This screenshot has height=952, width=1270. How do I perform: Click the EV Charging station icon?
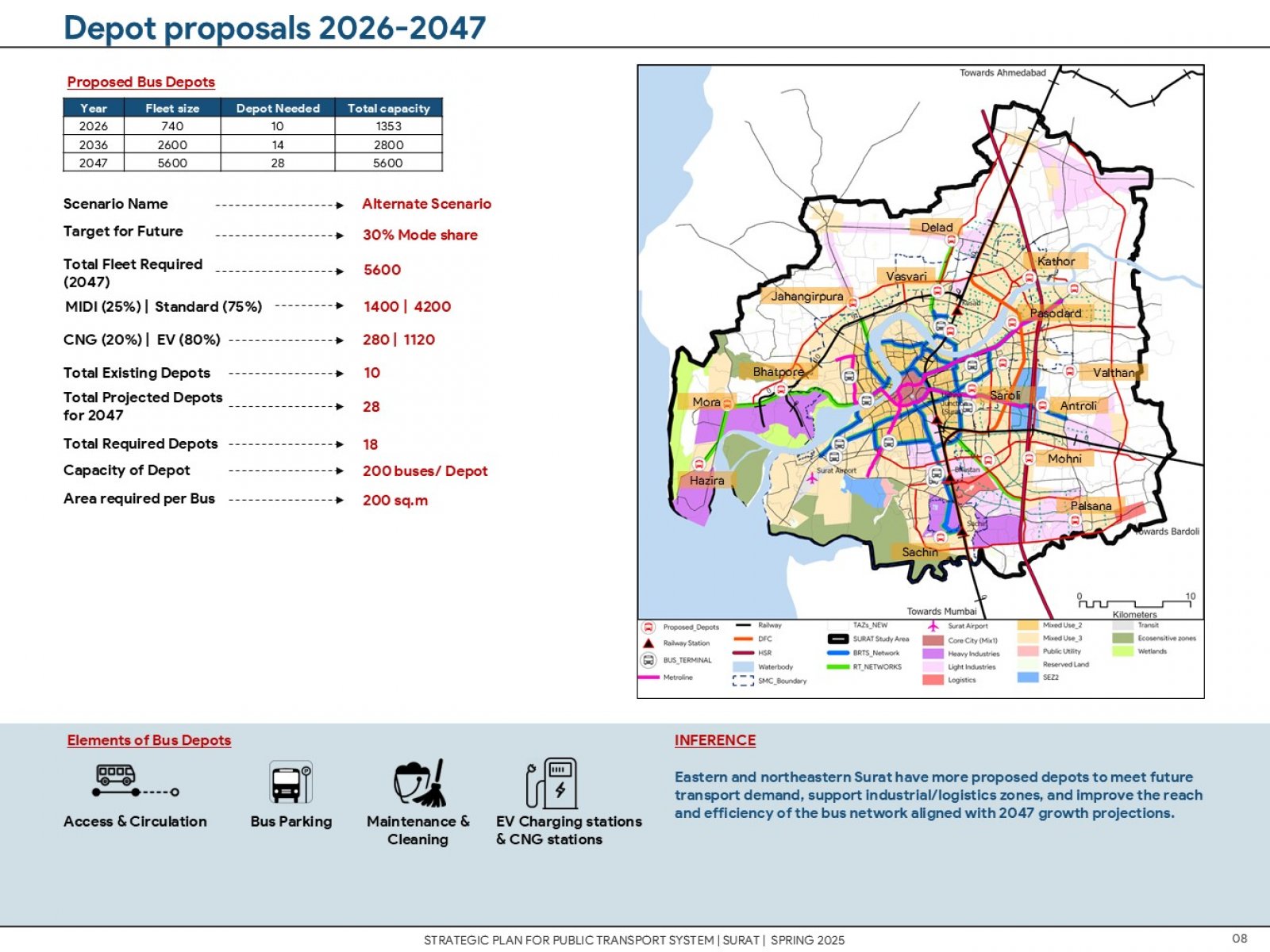pyautogui.click(x=552, y=783)
